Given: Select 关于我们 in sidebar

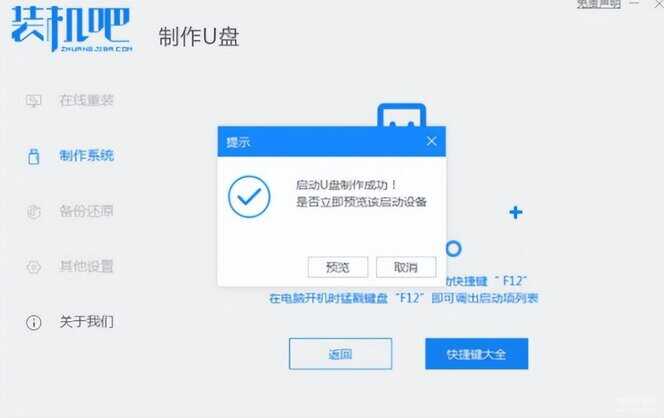Looking at the screenshot, I should click(86, 321).
